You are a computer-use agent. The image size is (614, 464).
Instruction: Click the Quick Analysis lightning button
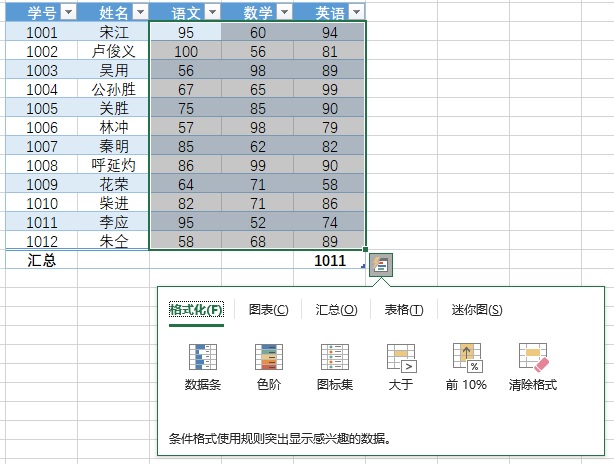(x=381, y=265)
